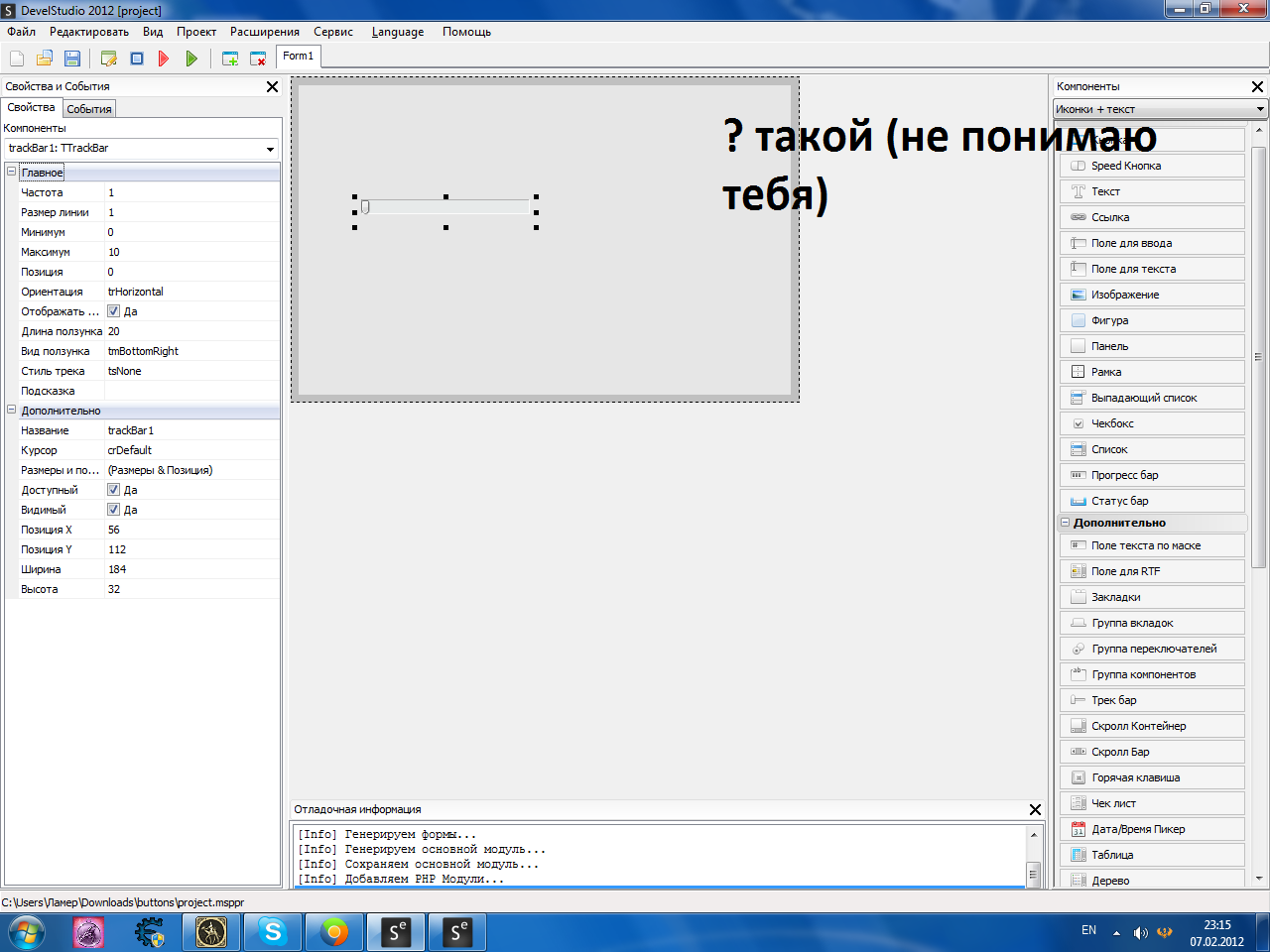Click the gear with shield taskbar icon
This screenshot has height=952, width=1270.
tap(150, 932)
